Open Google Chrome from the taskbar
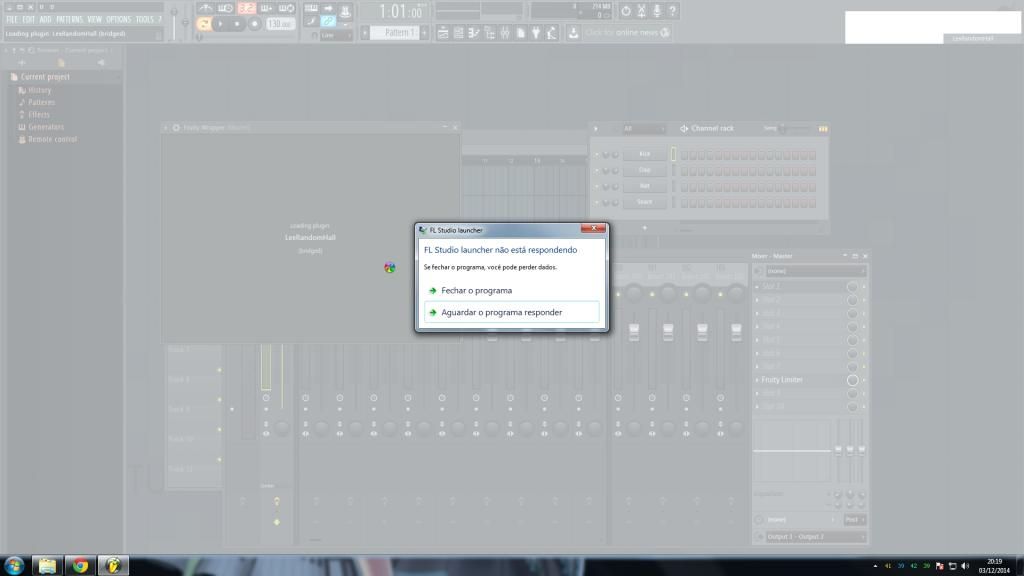 click(x=79, y=565)
